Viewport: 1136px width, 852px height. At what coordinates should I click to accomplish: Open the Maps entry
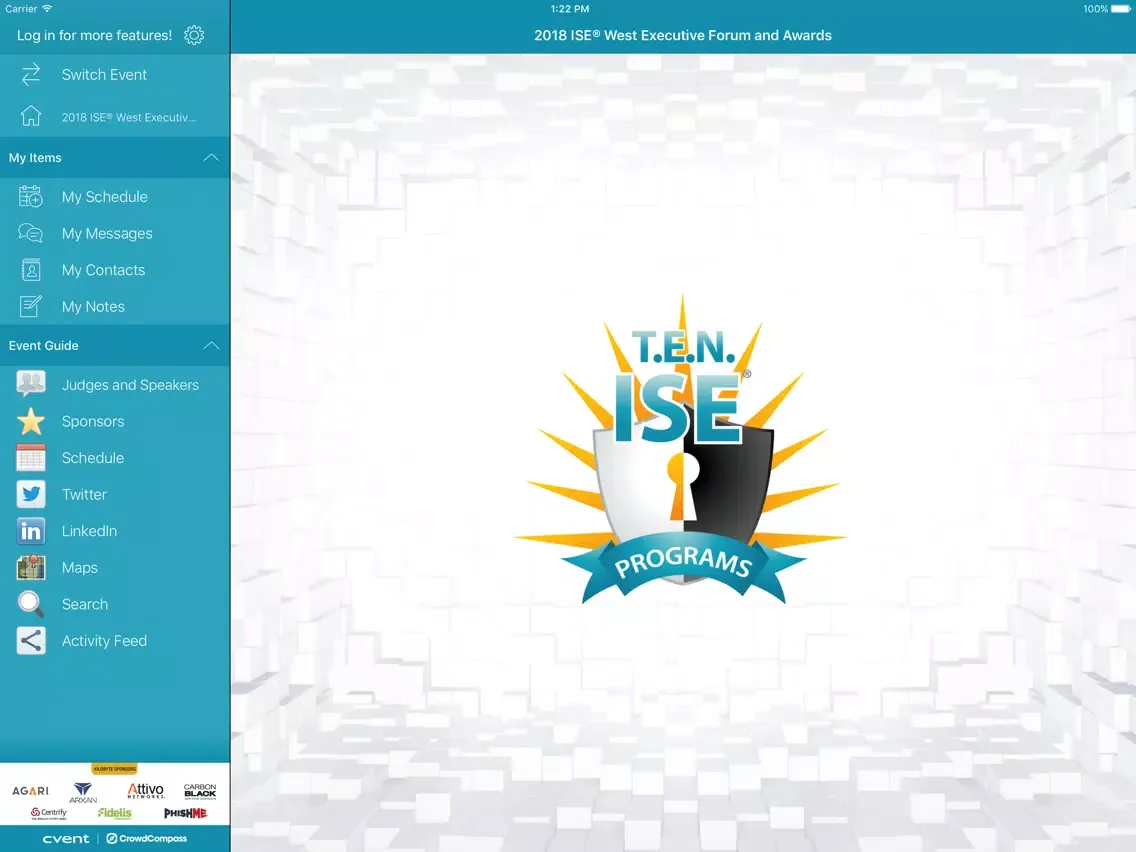(115, 567)
